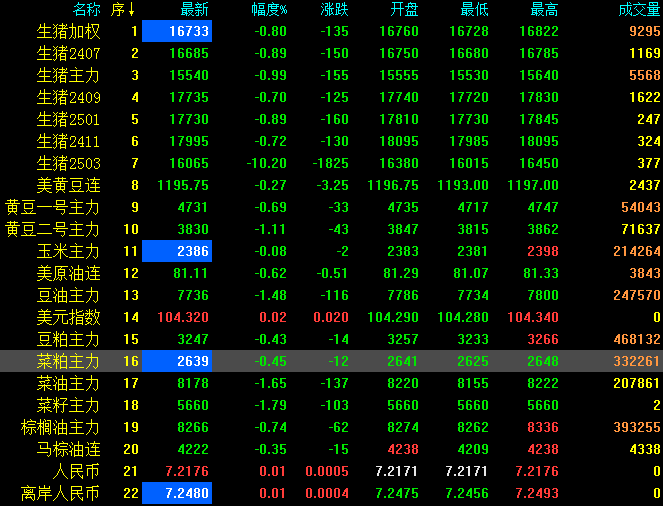The image size is (663, 506).
Task: Select the 美黄豆连 contract name
Action: pyautogui.click(x=68, y=185)
